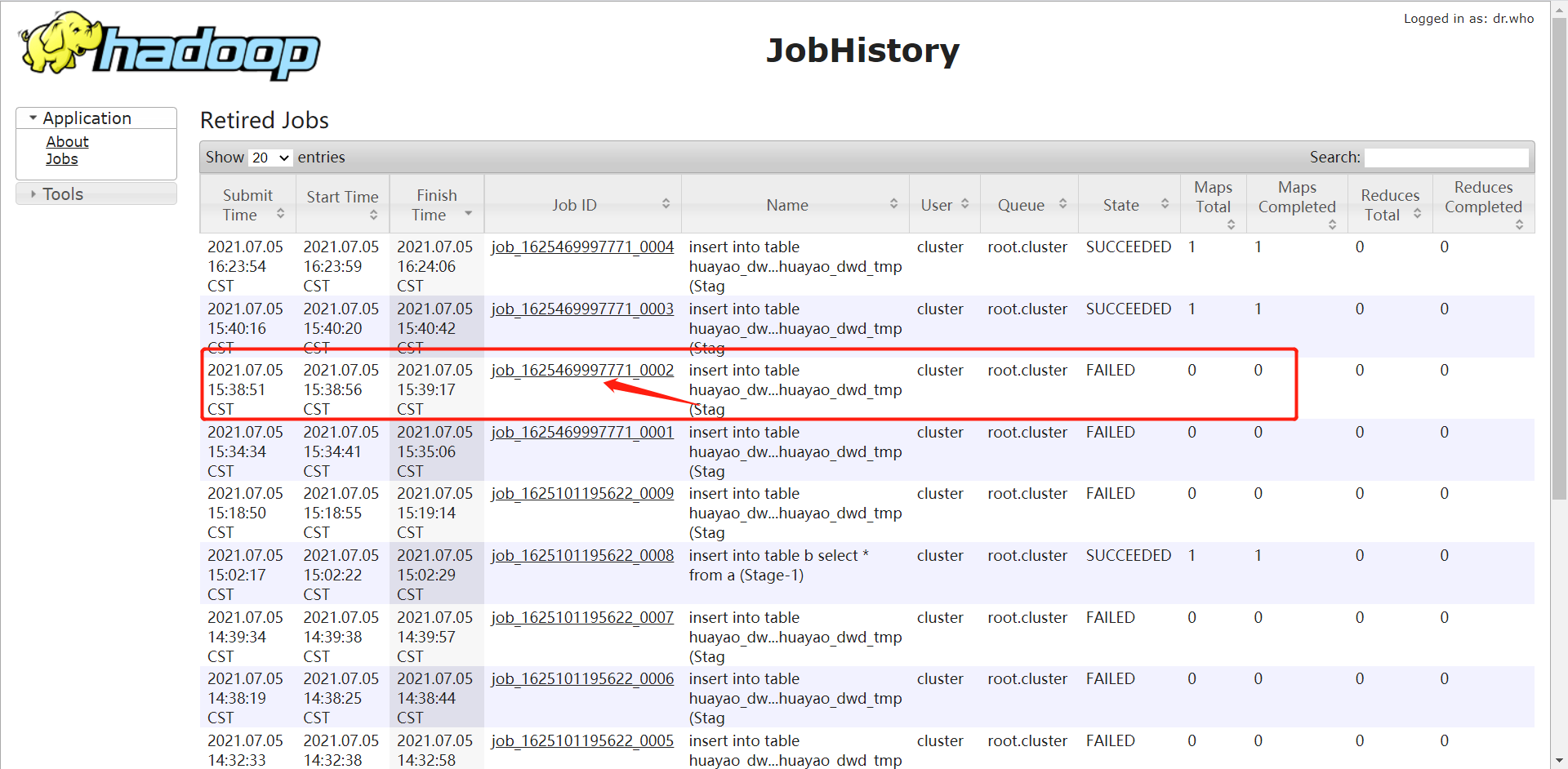Sort jobs by Queue
This screenshot has height=769, width=1568.
[x=1062, y=204]
